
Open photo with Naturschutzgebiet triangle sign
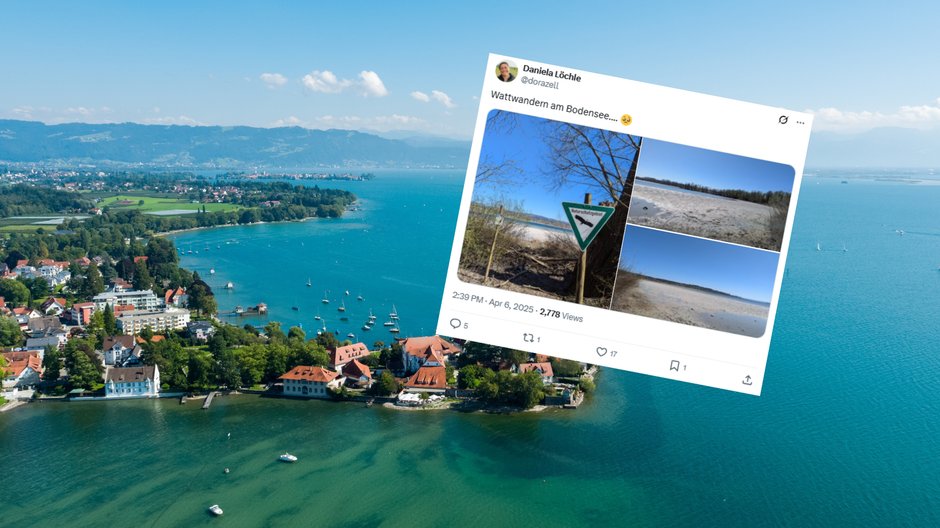click(x=549, y=209)
